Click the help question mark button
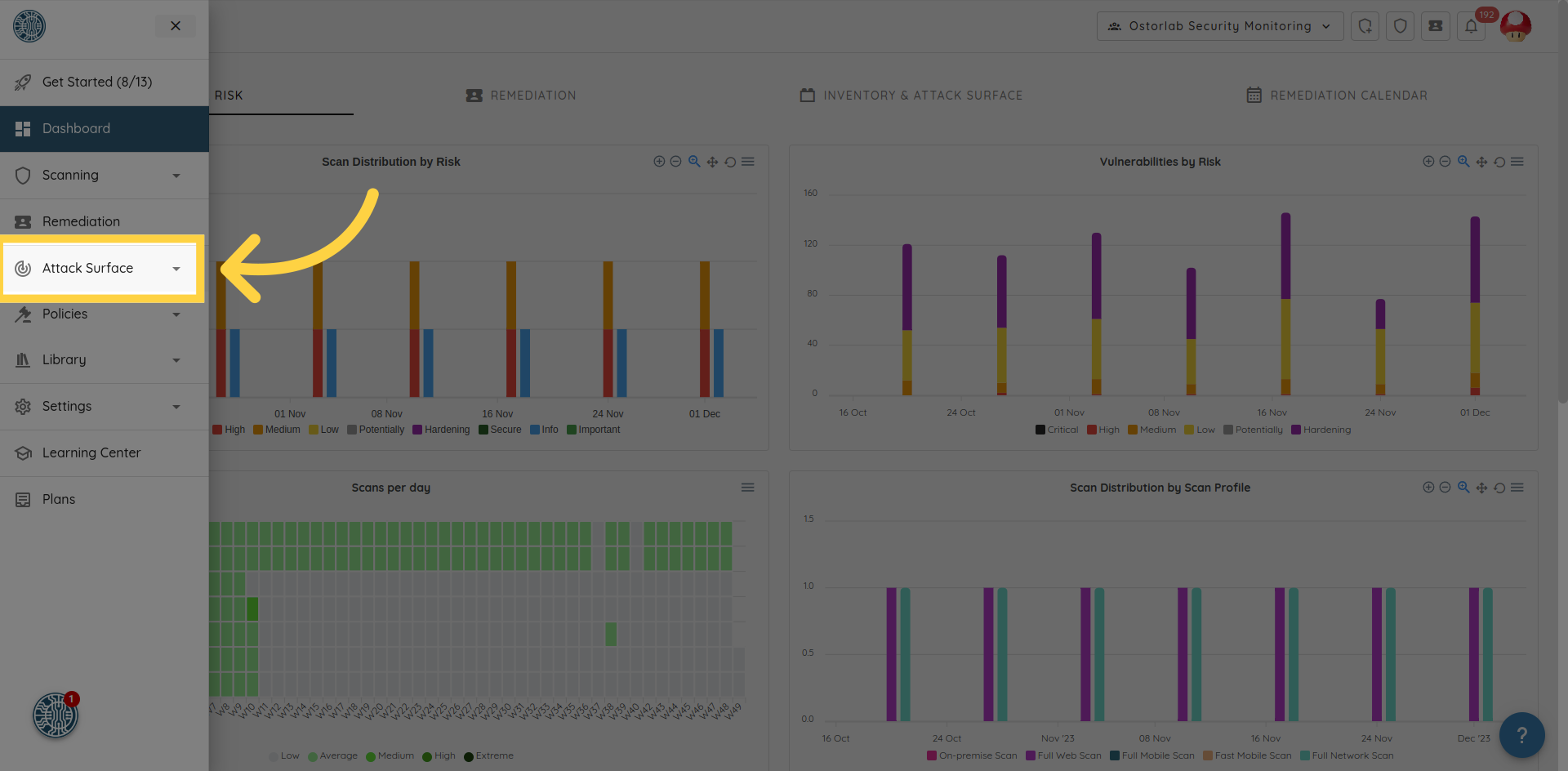The height and width of the screenshot is (771, 1568). pos(1521,735)
